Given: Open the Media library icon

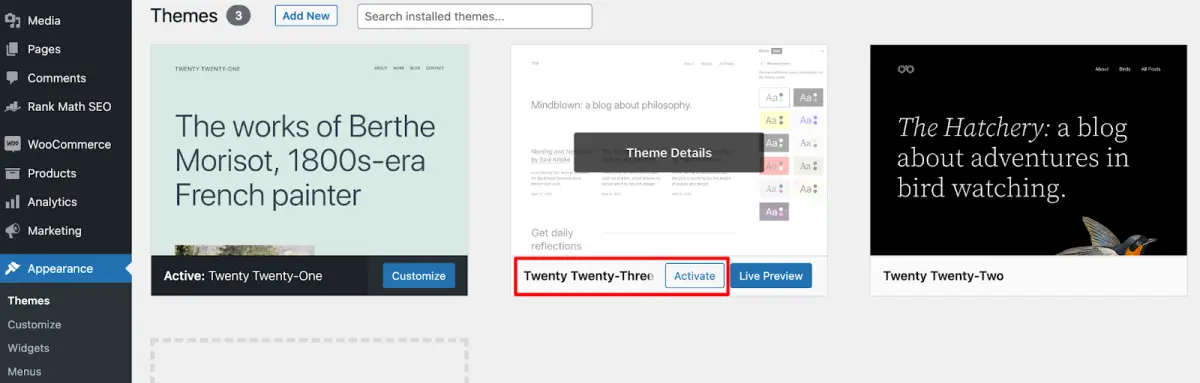Looking at the screenshot, I should 13,20.
